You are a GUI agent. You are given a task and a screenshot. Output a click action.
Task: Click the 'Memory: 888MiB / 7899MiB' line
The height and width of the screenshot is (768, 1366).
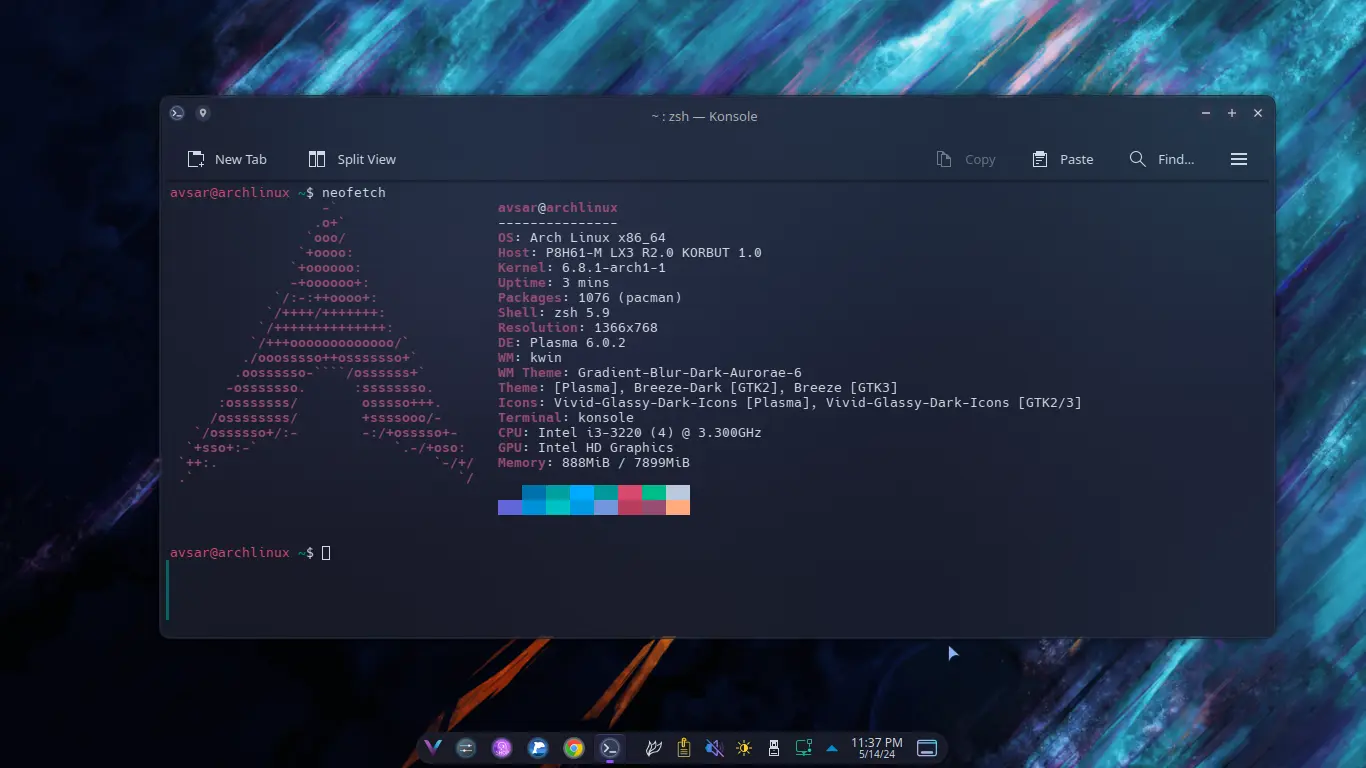(594, 463)
